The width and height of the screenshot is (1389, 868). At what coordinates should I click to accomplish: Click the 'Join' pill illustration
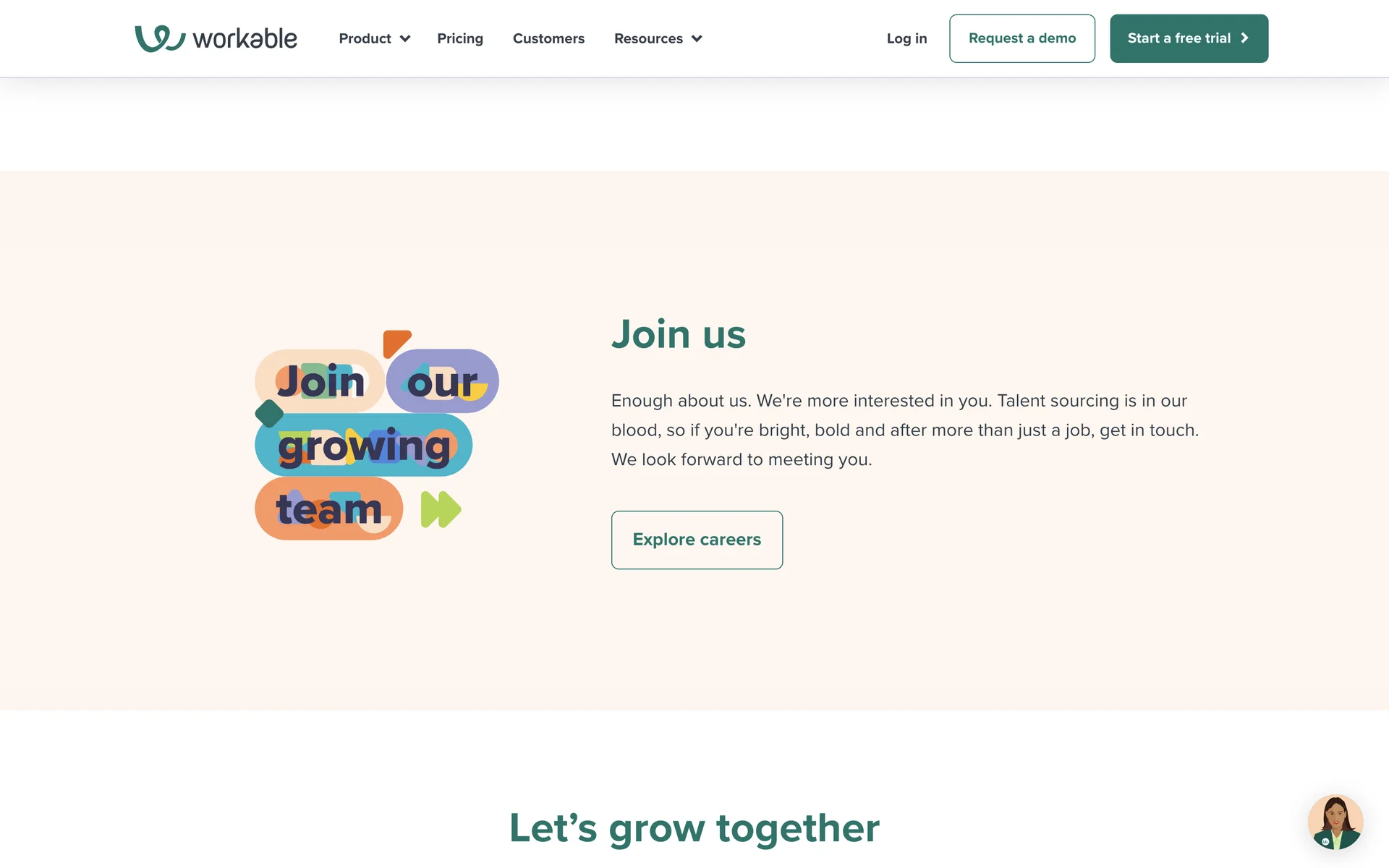(x=319, y=381)
